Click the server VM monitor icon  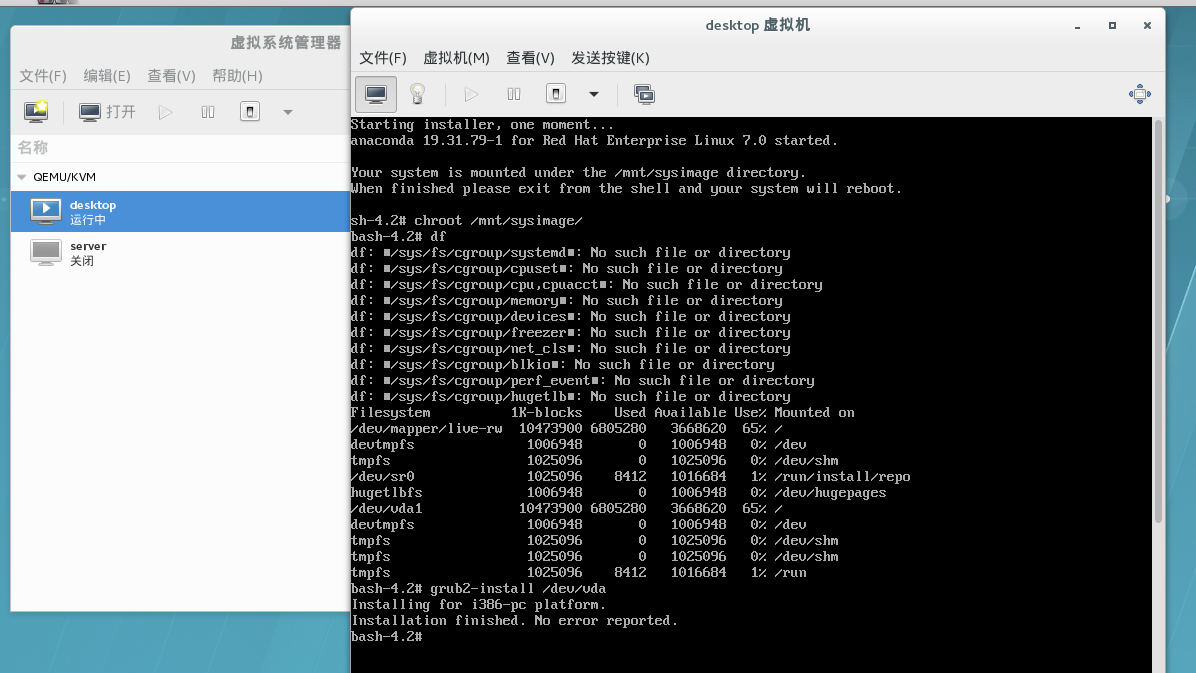46,253
